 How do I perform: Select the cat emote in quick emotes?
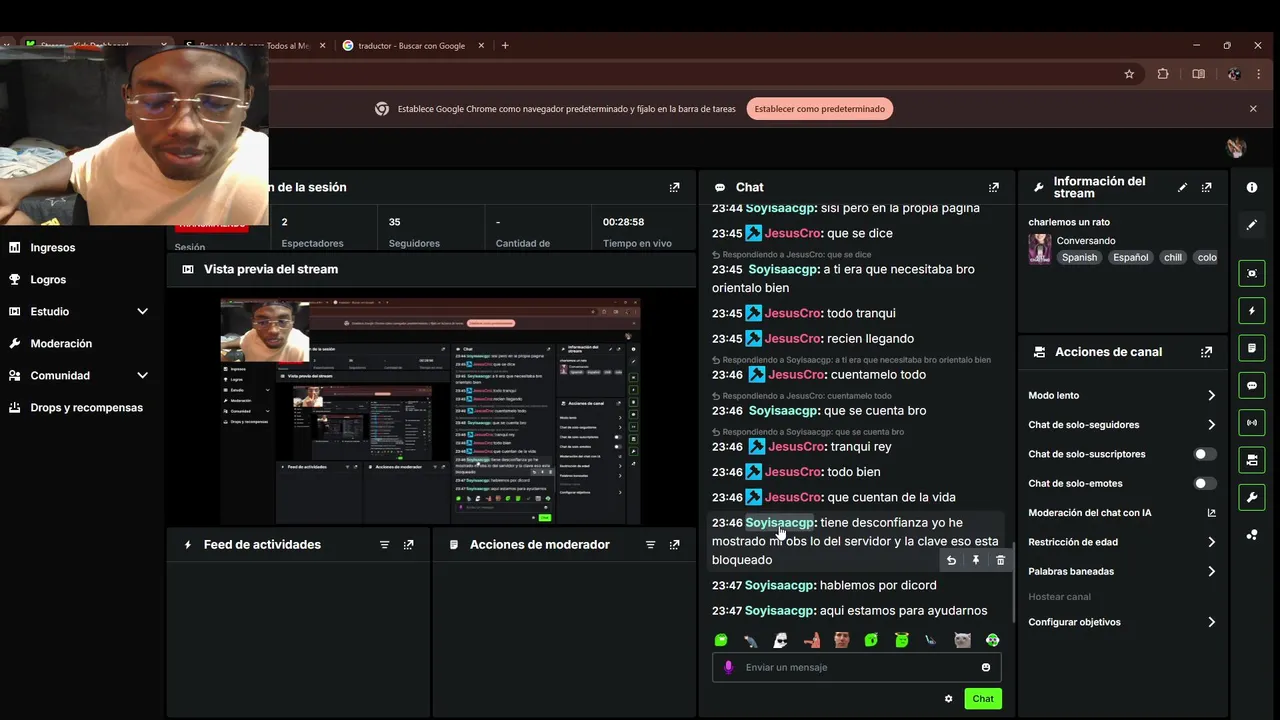[x=962, y=640]
